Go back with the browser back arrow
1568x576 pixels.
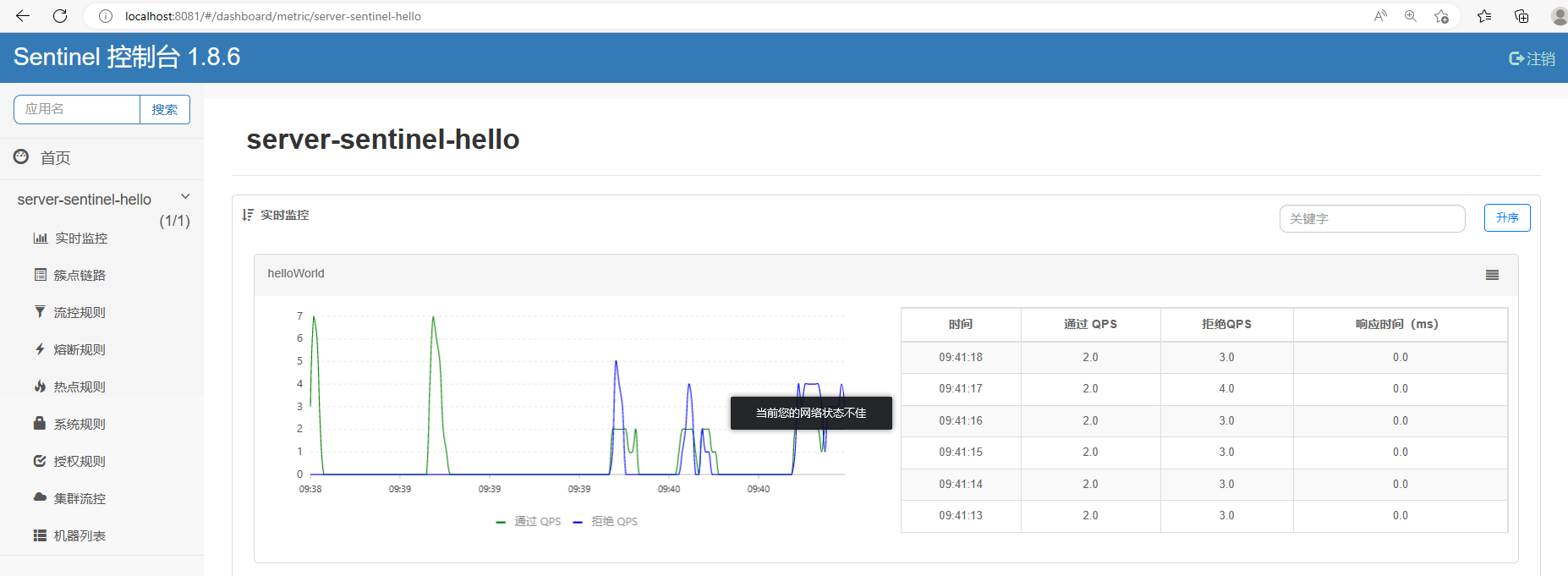click(23, 16)
